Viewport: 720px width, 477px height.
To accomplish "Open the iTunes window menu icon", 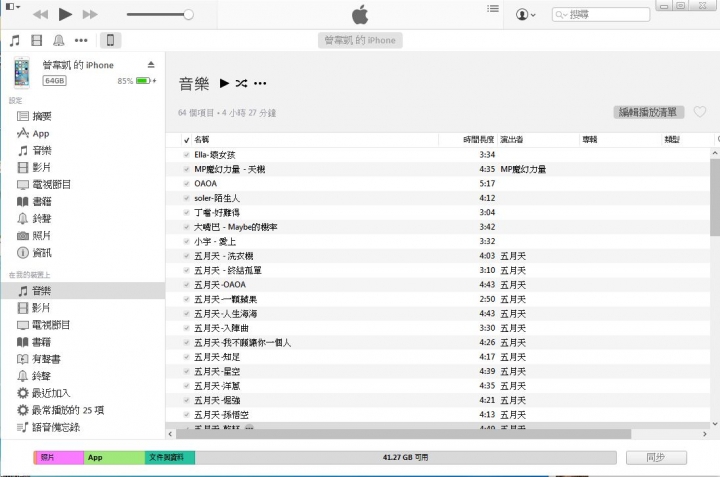I will 12,6.
